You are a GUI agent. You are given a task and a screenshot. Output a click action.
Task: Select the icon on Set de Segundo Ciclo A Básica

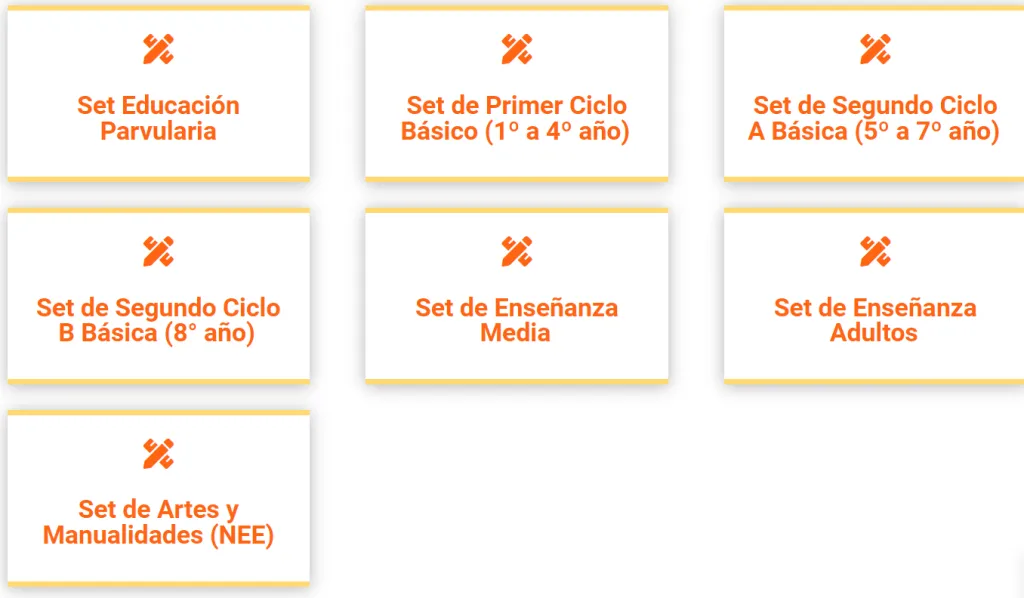pyautogui.click(x=874, y=47)
